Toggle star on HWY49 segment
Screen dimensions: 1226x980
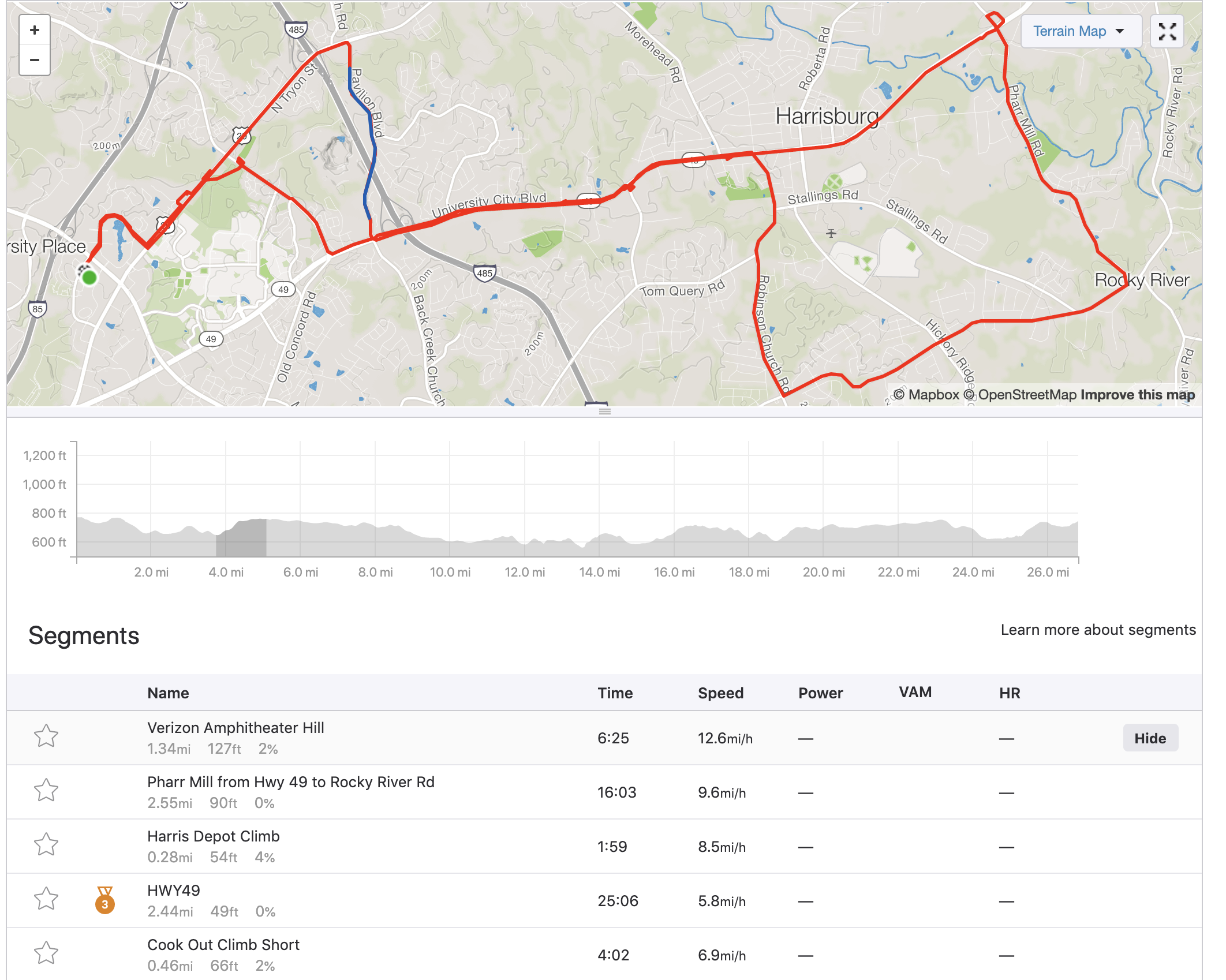[x=46, y=899]
